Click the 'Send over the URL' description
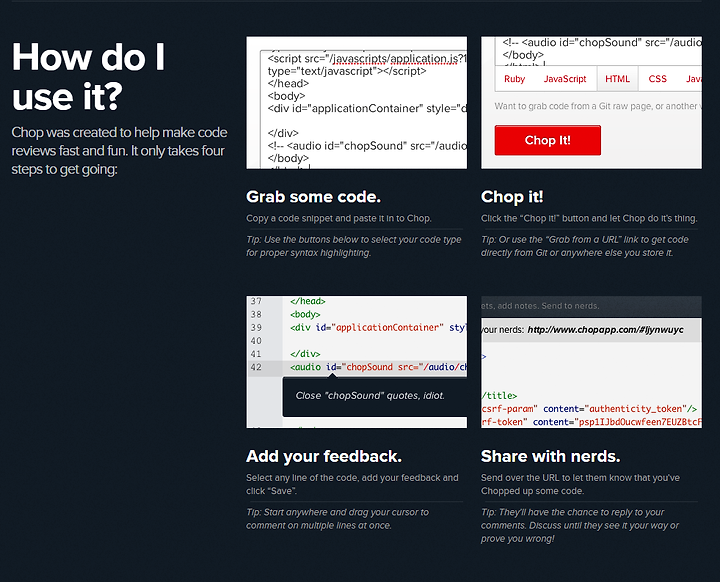The image size is (720, 582). 580,484
